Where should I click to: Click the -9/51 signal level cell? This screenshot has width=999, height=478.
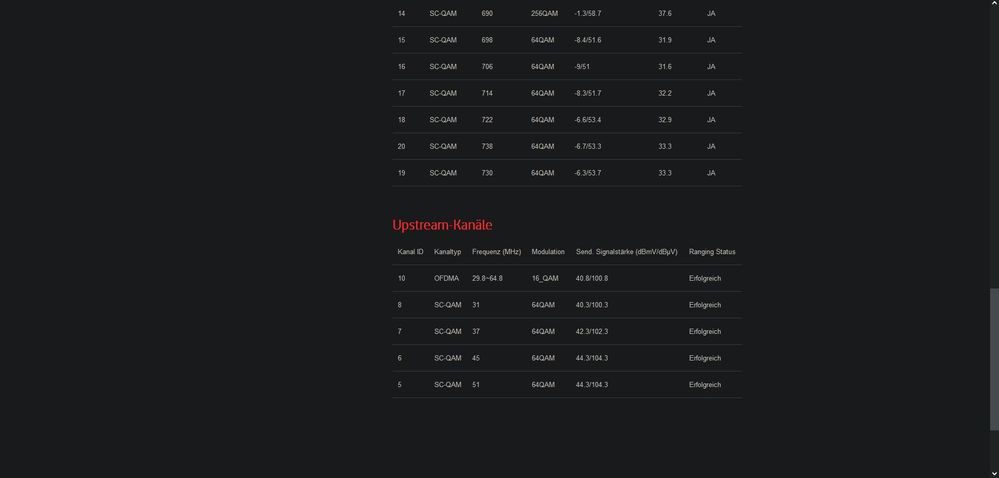[581, 67]
